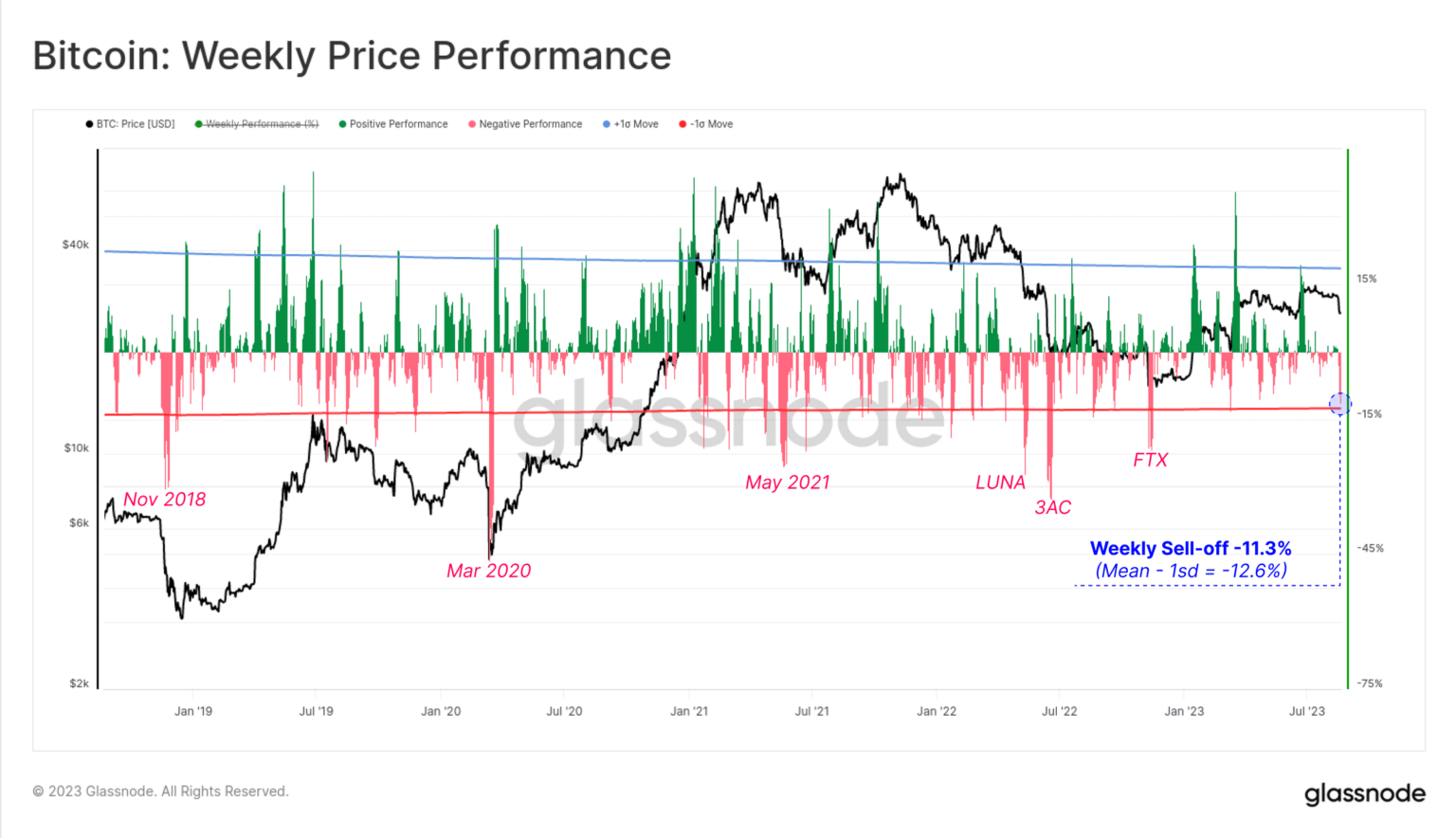This screenshot has height=838, width=1456.
Task: Toggle the BTC: Price [USD] legend label
Action: click(x=136, y=124)
